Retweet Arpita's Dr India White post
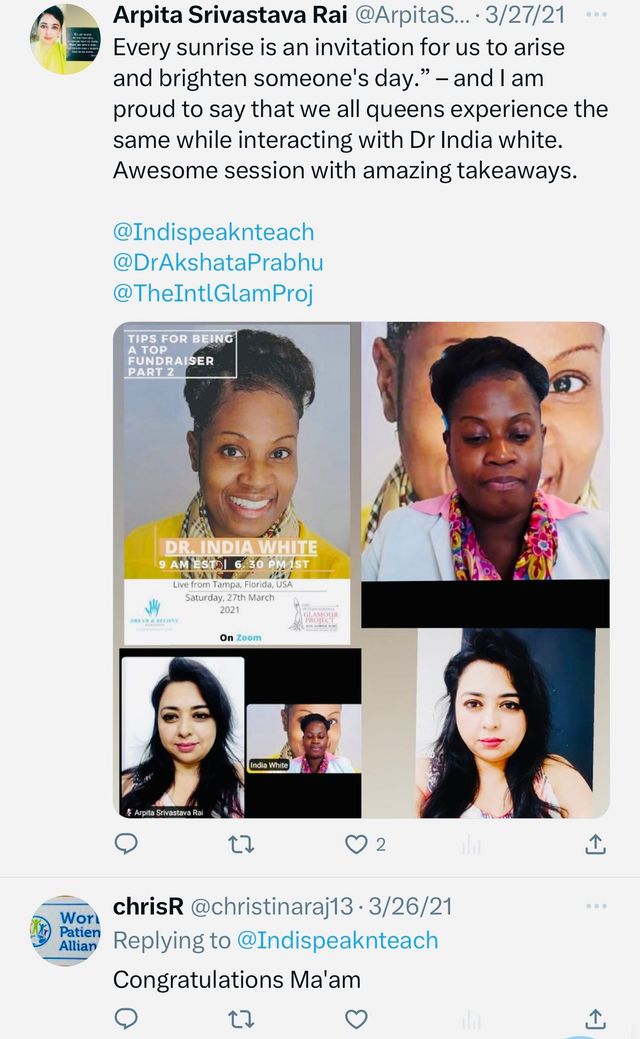Viewport: 640px width, 1039px height. tap(240, 844)
